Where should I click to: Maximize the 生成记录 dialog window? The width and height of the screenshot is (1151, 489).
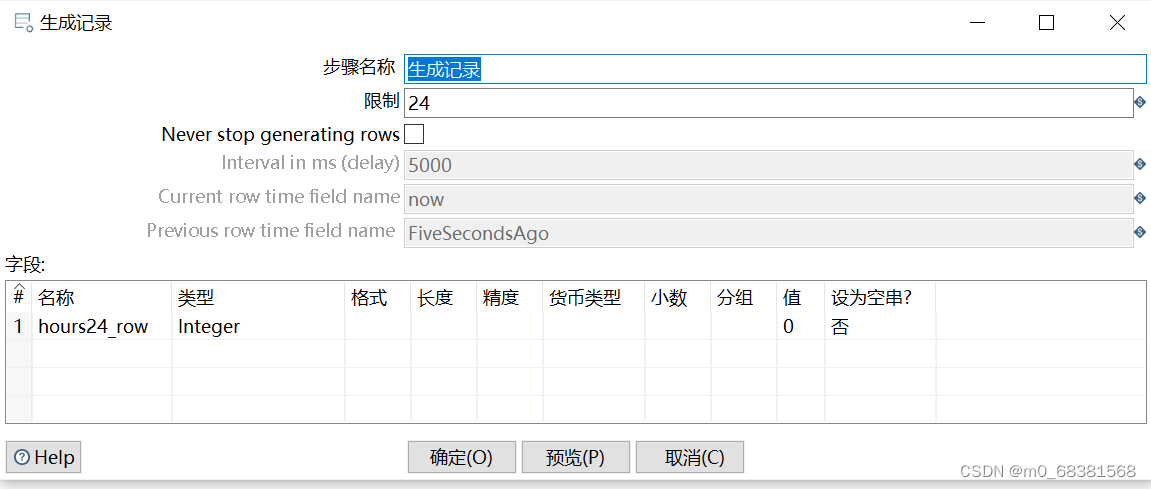(1046, 23)
